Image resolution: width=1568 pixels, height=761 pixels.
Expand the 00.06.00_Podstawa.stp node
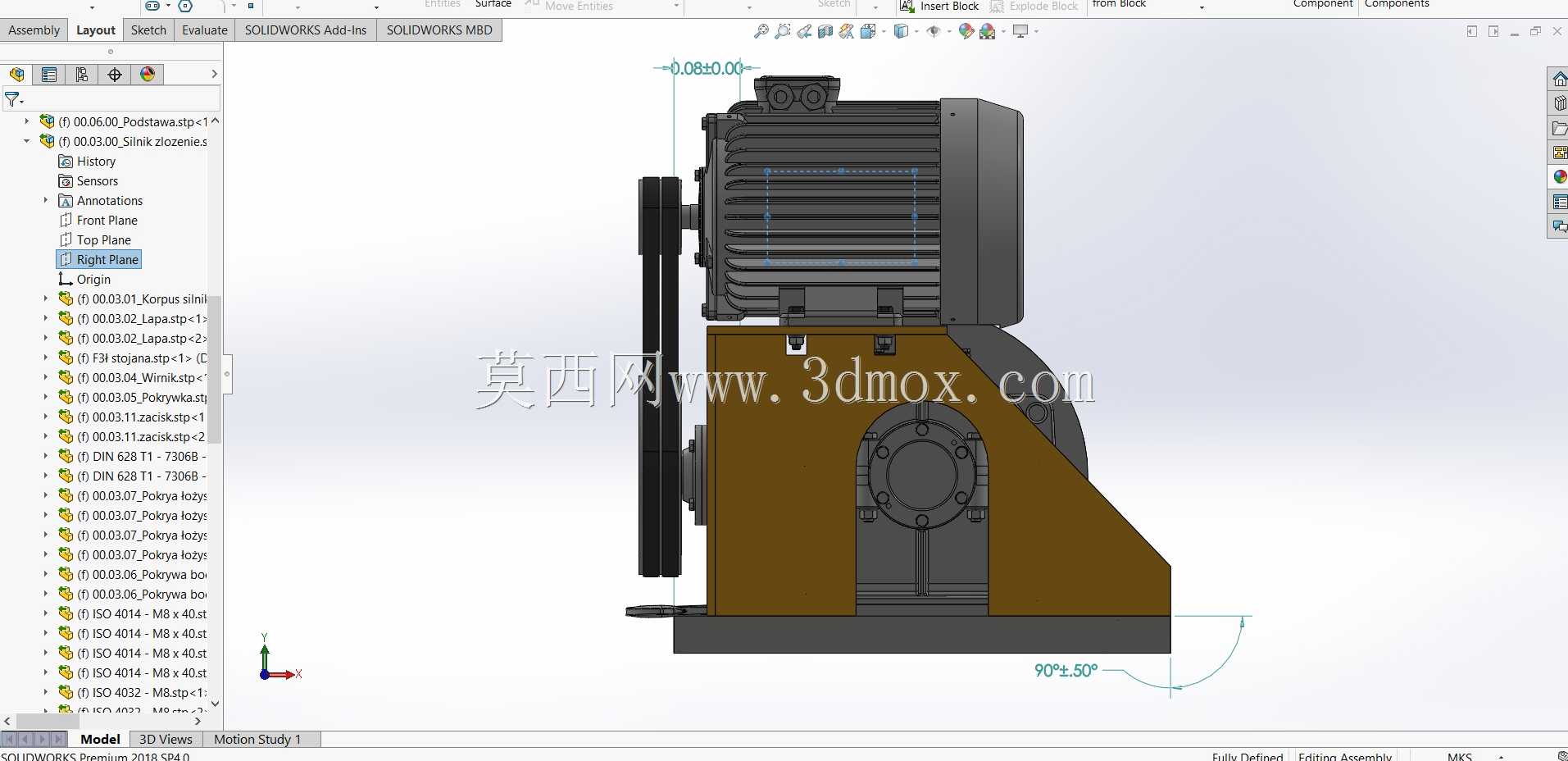tap(26, 121)
